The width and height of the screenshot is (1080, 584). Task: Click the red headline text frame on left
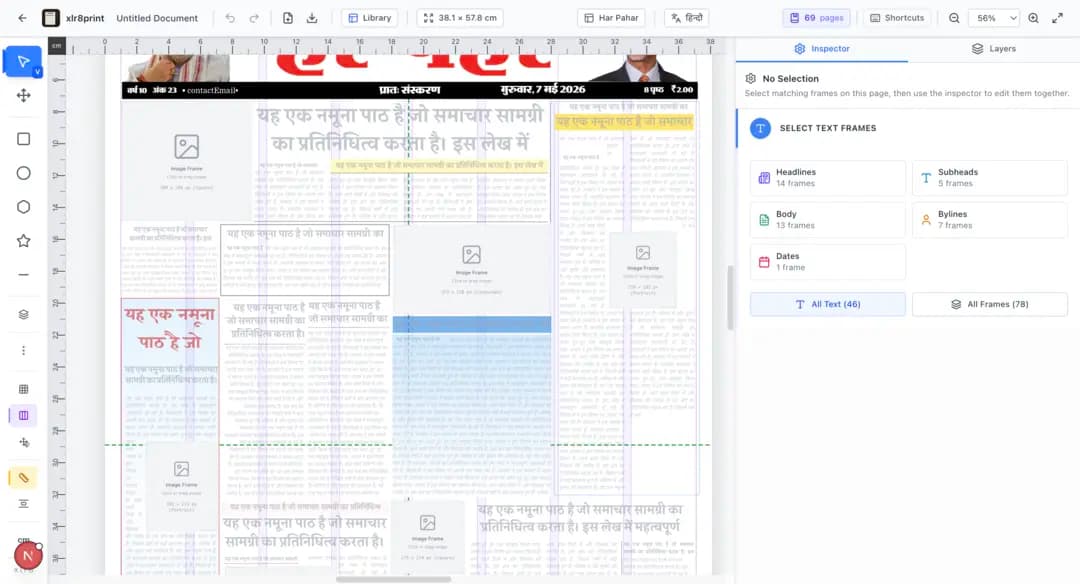point(169,328)
